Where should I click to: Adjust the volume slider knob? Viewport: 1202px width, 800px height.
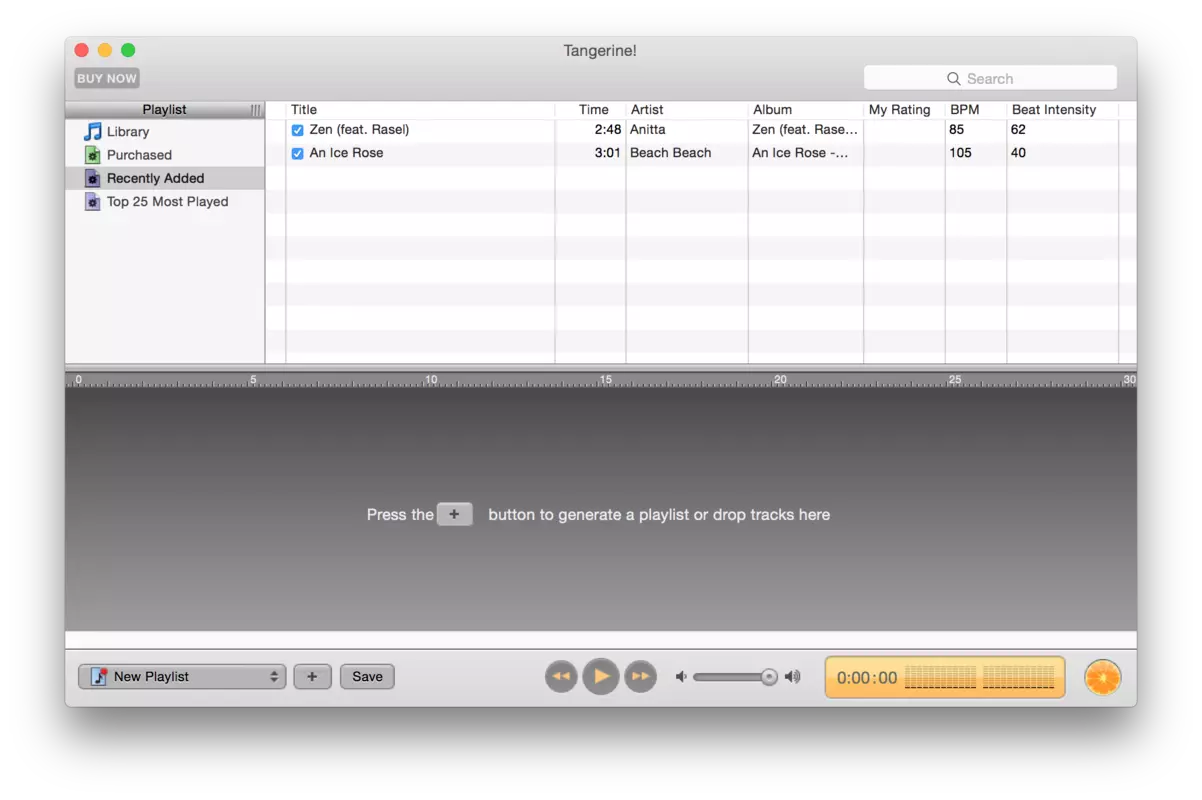769,677
